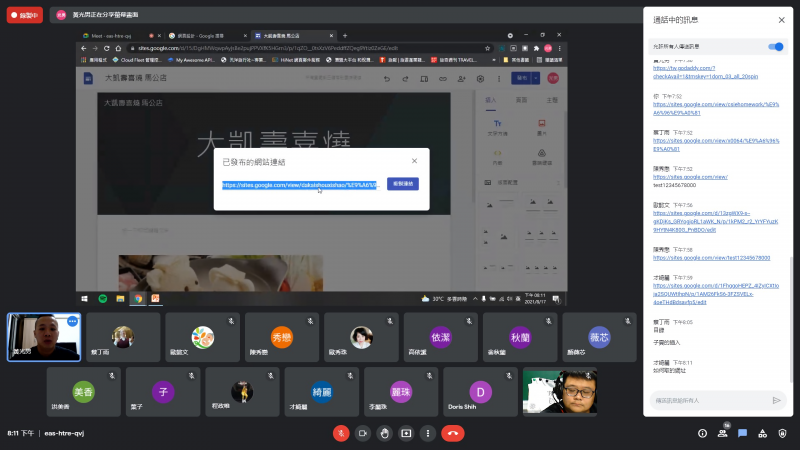The image size is (800, 450).
Task: Open host controls shield icon
Action: pyautogui.click(x=783, y=433)
